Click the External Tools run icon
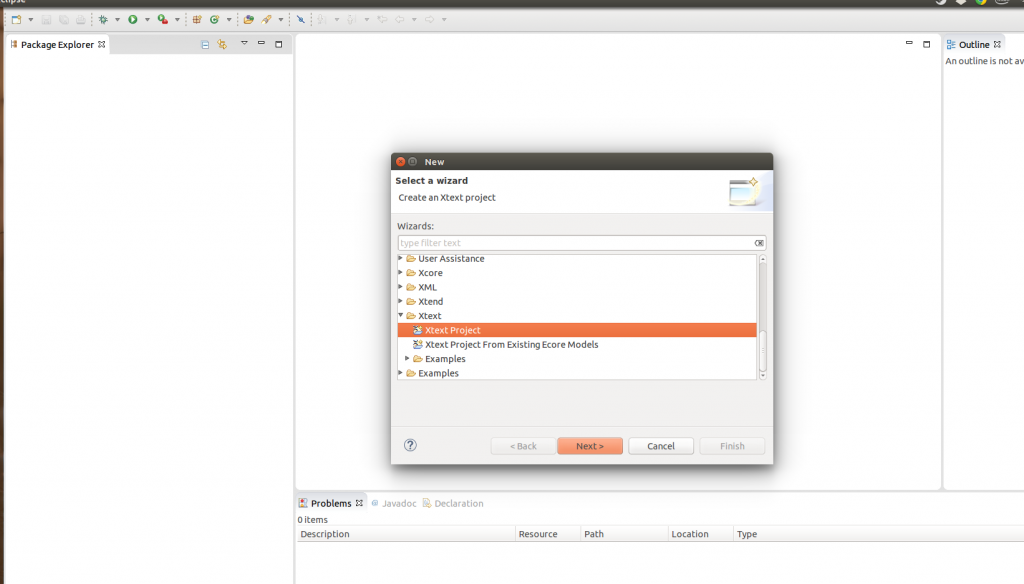This screenshot has height=584, width=1024. pos(163,20)
